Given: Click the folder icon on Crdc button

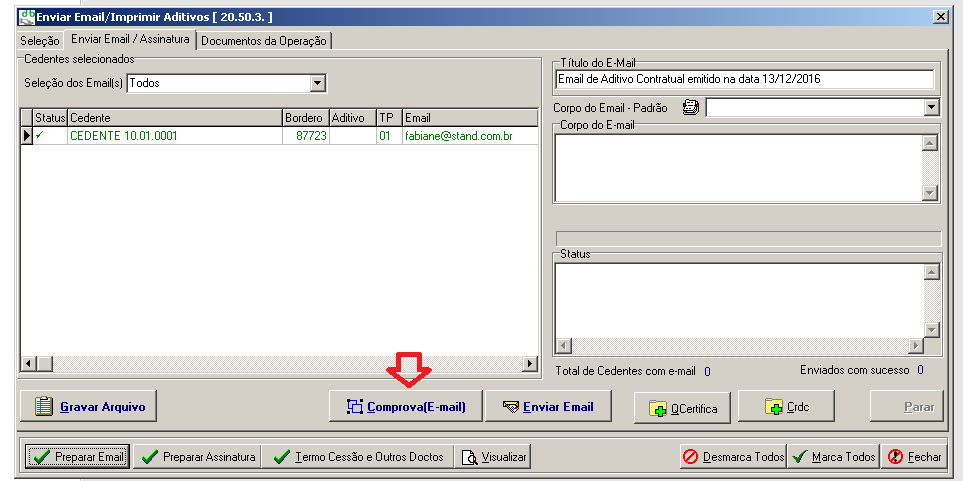Looking at the screenshot, I should 774,406.
